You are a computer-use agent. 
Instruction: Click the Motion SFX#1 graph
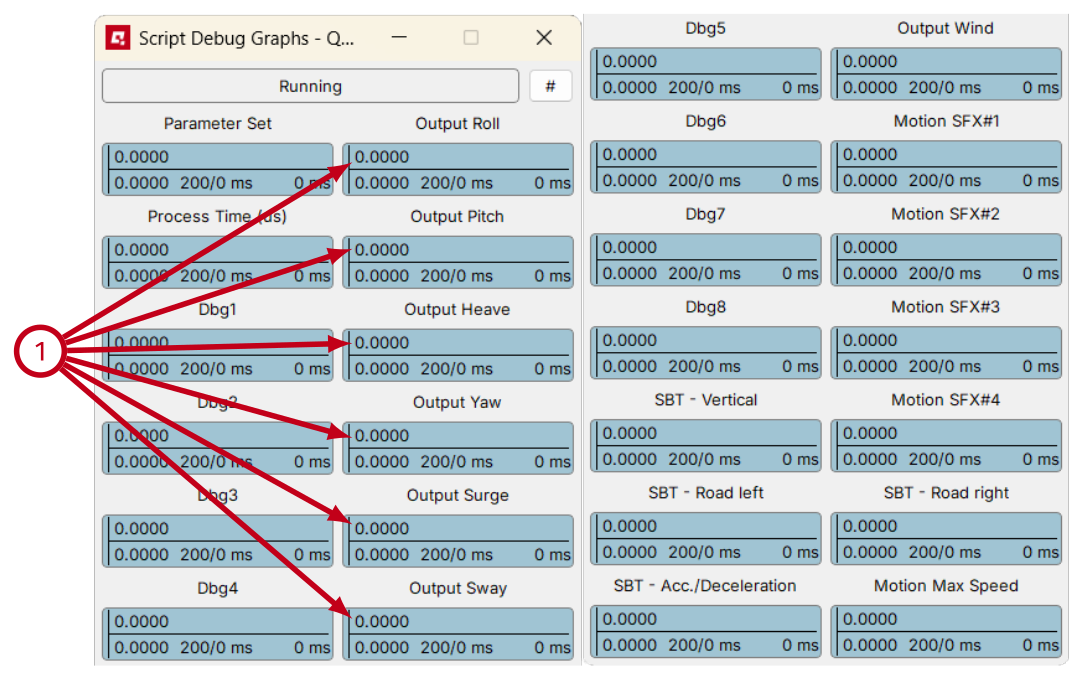pyautogui.click(x=946, y=167)
